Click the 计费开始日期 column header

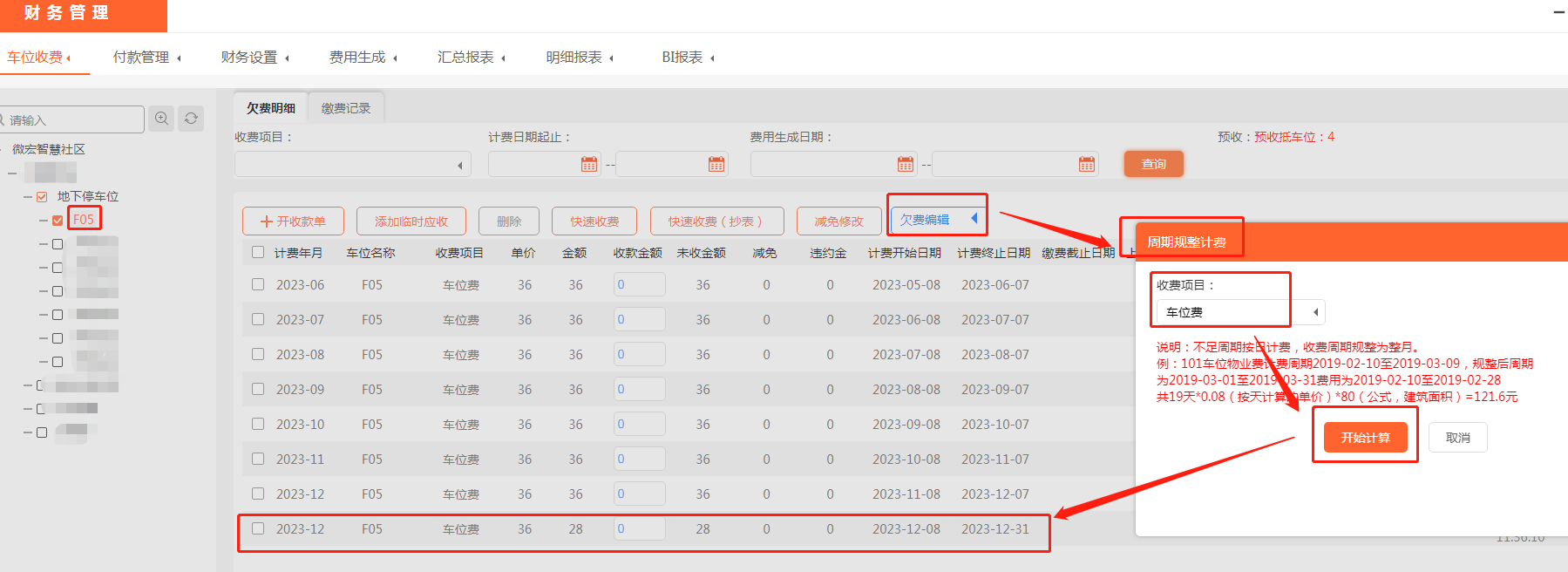(905, 253)
